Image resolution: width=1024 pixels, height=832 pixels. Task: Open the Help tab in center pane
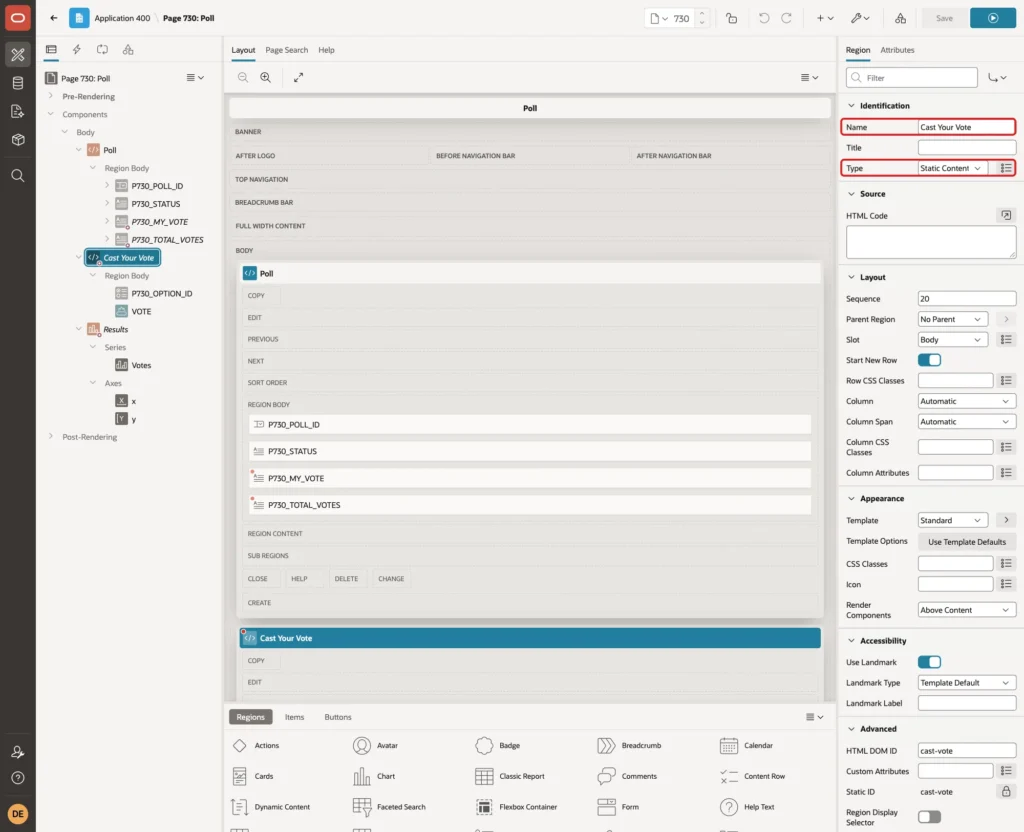tap(327, 50)
